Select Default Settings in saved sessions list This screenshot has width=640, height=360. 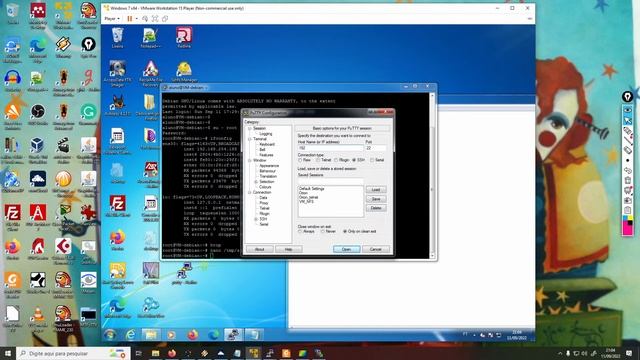312,189
